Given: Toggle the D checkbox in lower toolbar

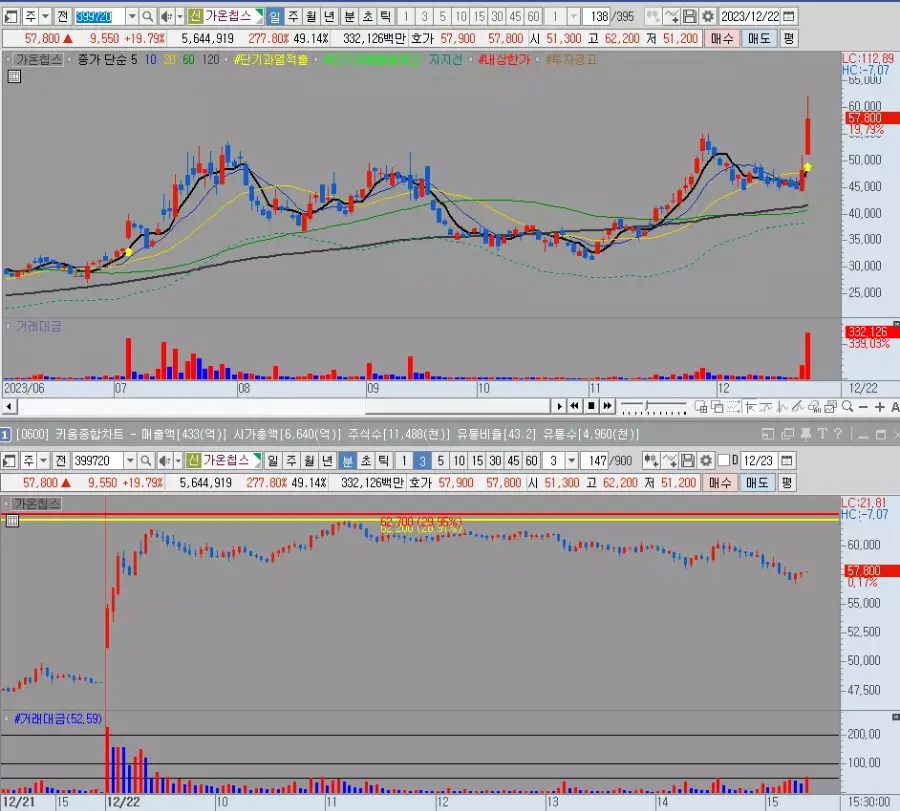Looking at the screenshot, I should point(724,460).
